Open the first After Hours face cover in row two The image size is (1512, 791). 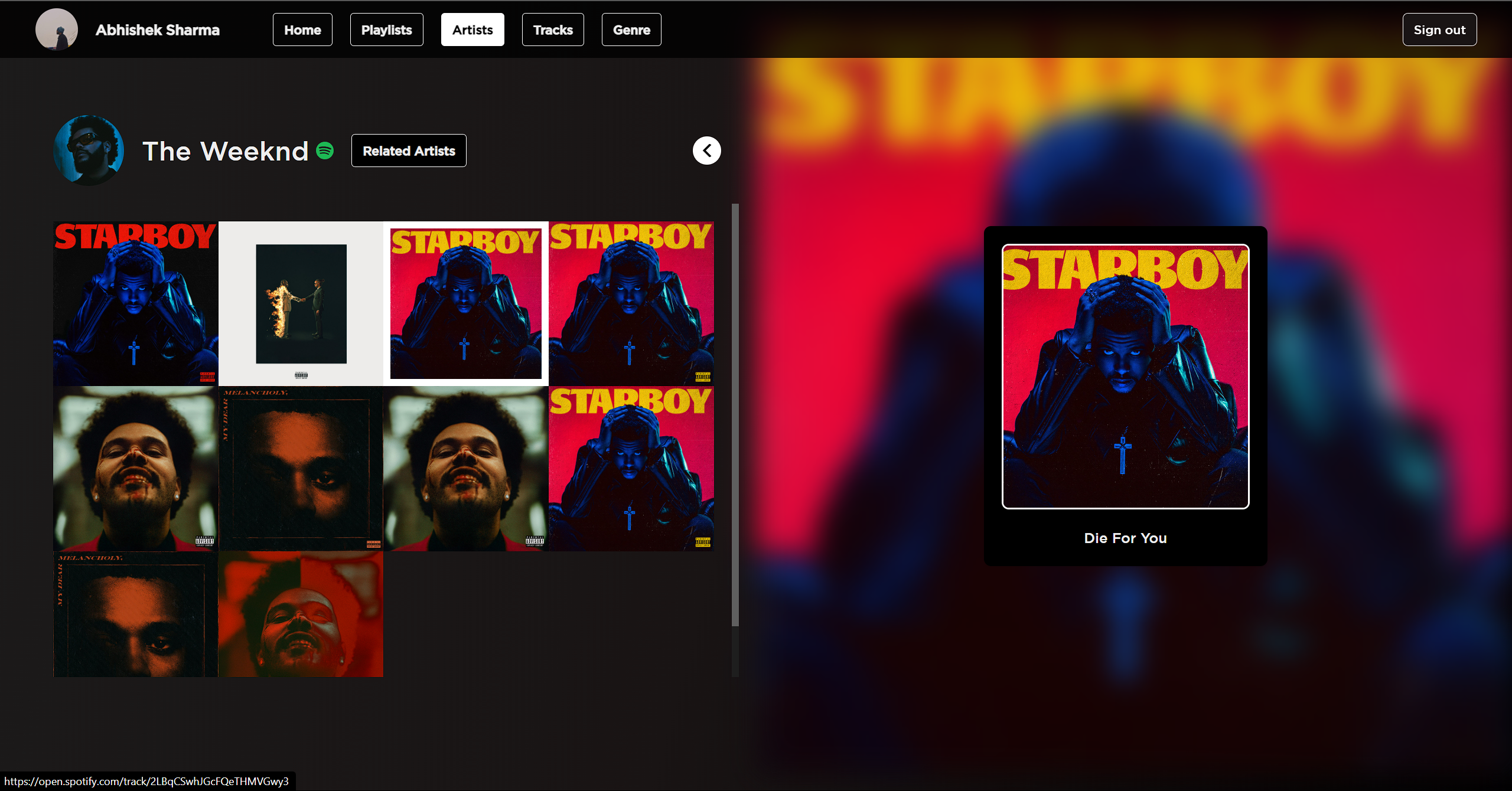pyautogui.click(x=136, y=469)
